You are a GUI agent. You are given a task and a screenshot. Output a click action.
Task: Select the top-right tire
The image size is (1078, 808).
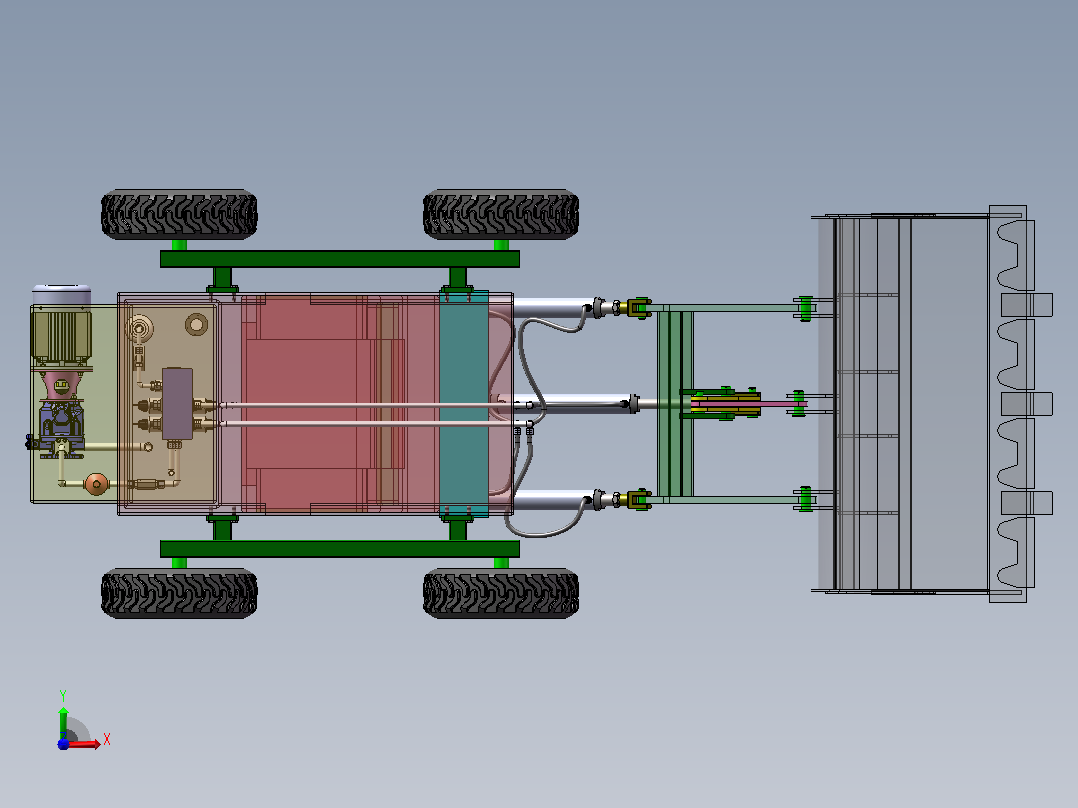tap(501, 215)
